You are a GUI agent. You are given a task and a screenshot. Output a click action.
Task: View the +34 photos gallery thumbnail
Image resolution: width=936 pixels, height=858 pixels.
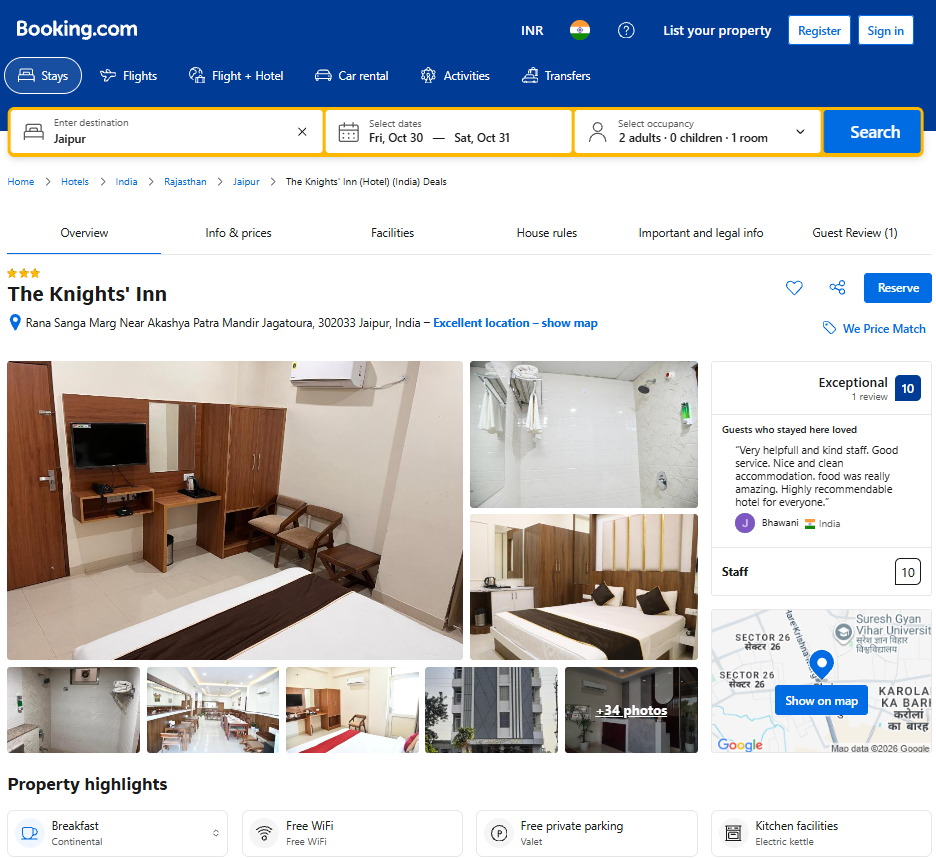pyautogui.click(x=631, y=710)
